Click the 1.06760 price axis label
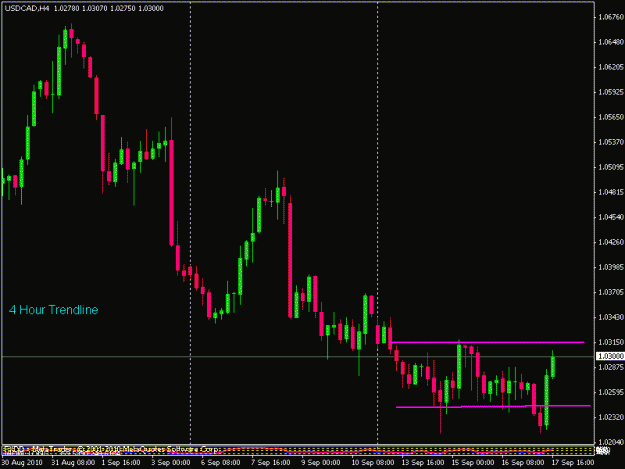Screen dimensions: 625x469 (610, 17)
